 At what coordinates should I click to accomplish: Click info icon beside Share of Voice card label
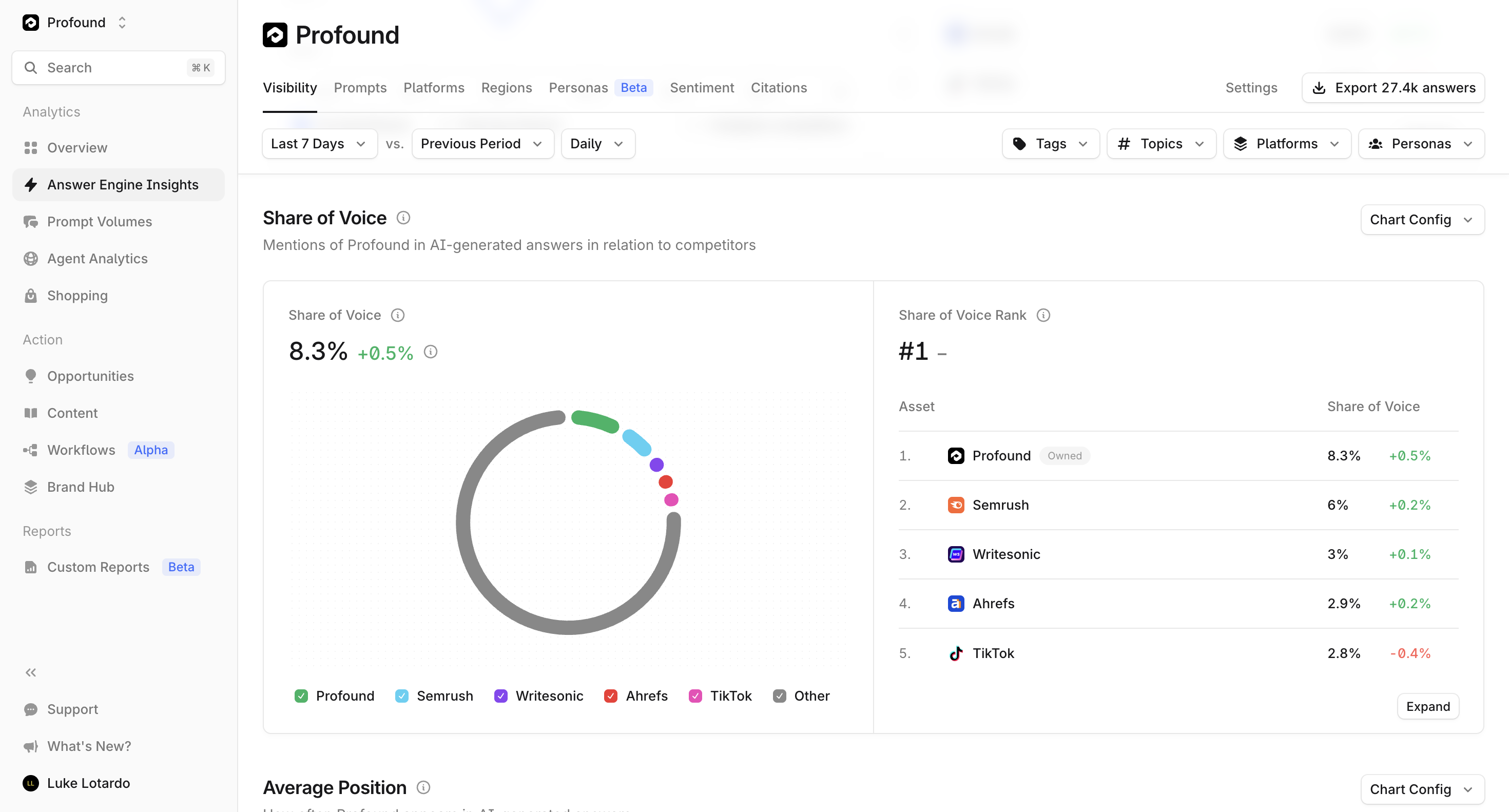[398, 315]
